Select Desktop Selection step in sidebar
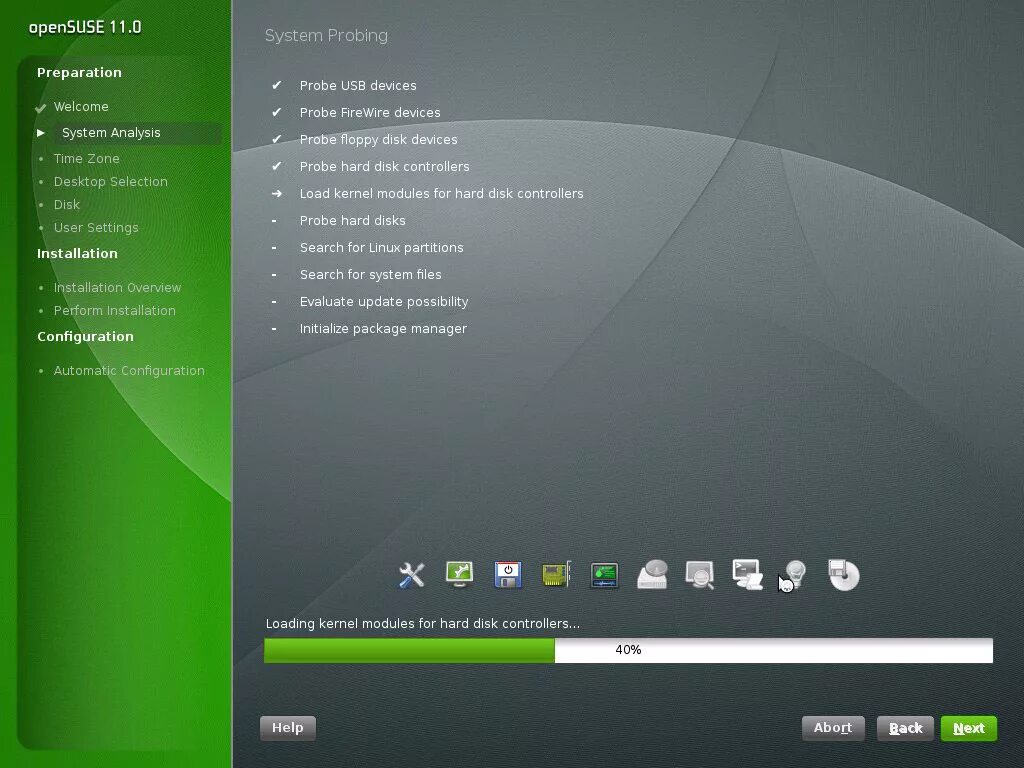 (110, 182)
